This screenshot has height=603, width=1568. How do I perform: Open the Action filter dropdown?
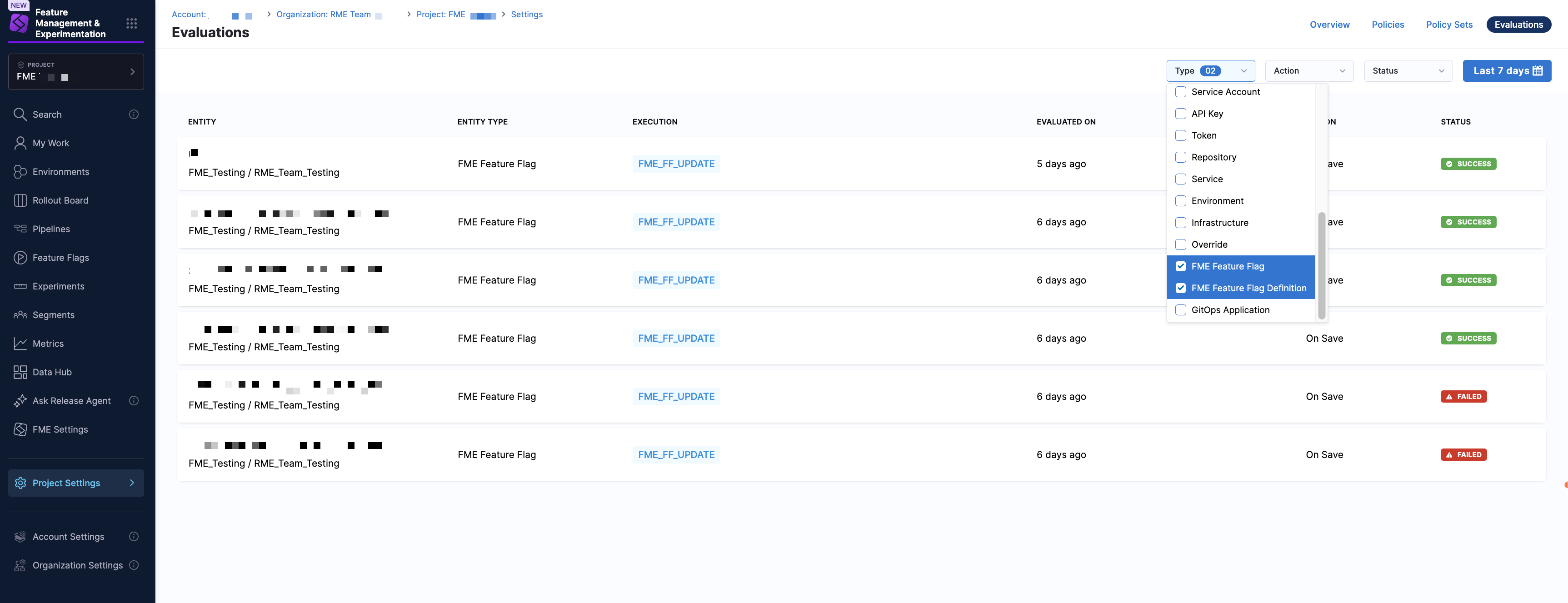pyautogui.click(x=1308, y=70)
